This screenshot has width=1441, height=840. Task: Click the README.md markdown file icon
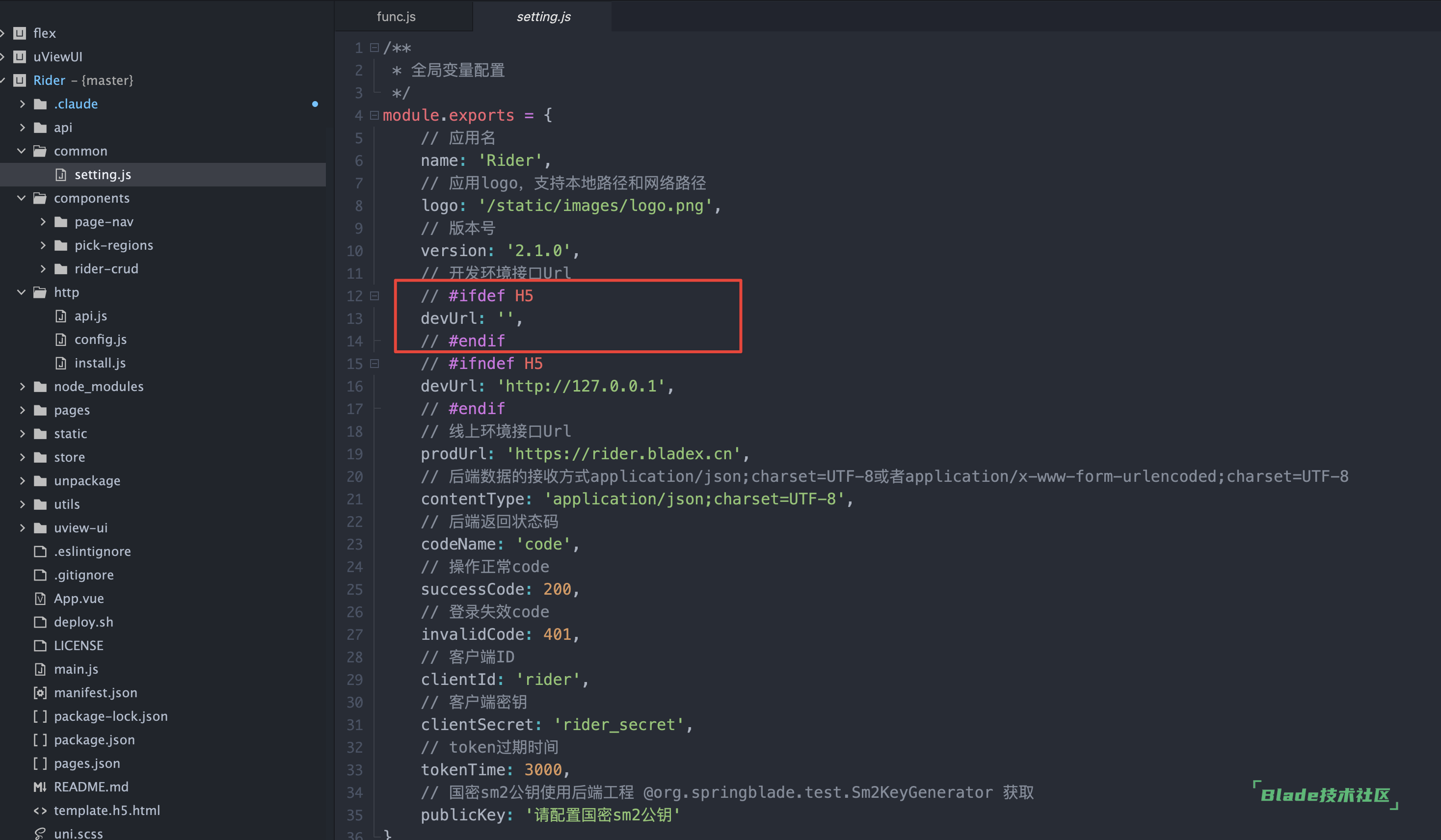pos(39,787)
